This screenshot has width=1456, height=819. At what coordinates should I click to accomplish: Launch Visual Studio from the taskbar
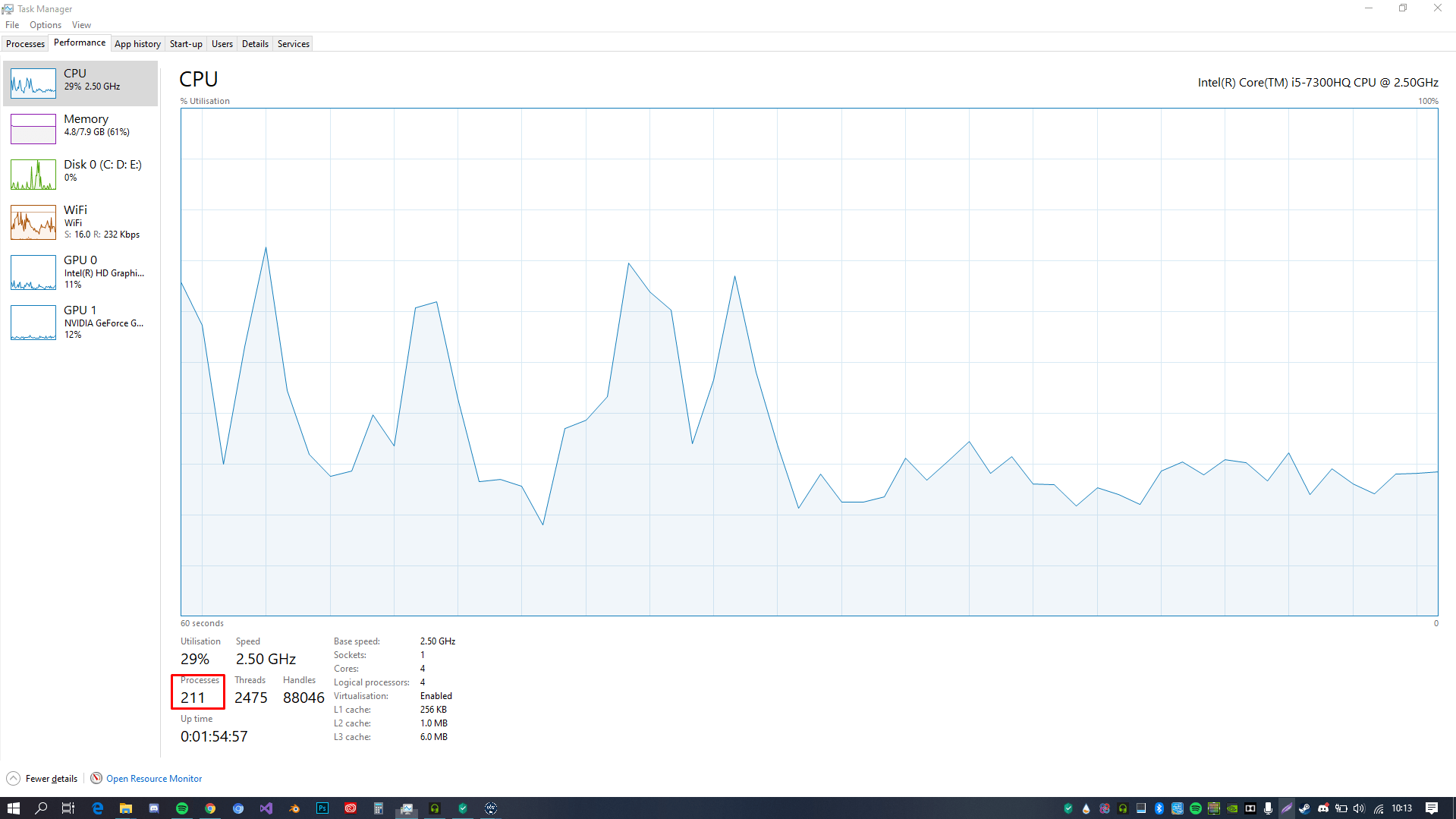(x=266, y=808)
